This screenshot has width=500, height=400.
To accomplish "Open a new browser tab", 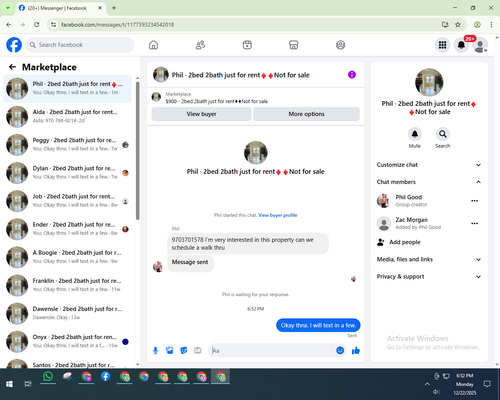I will tap(114, 8).
